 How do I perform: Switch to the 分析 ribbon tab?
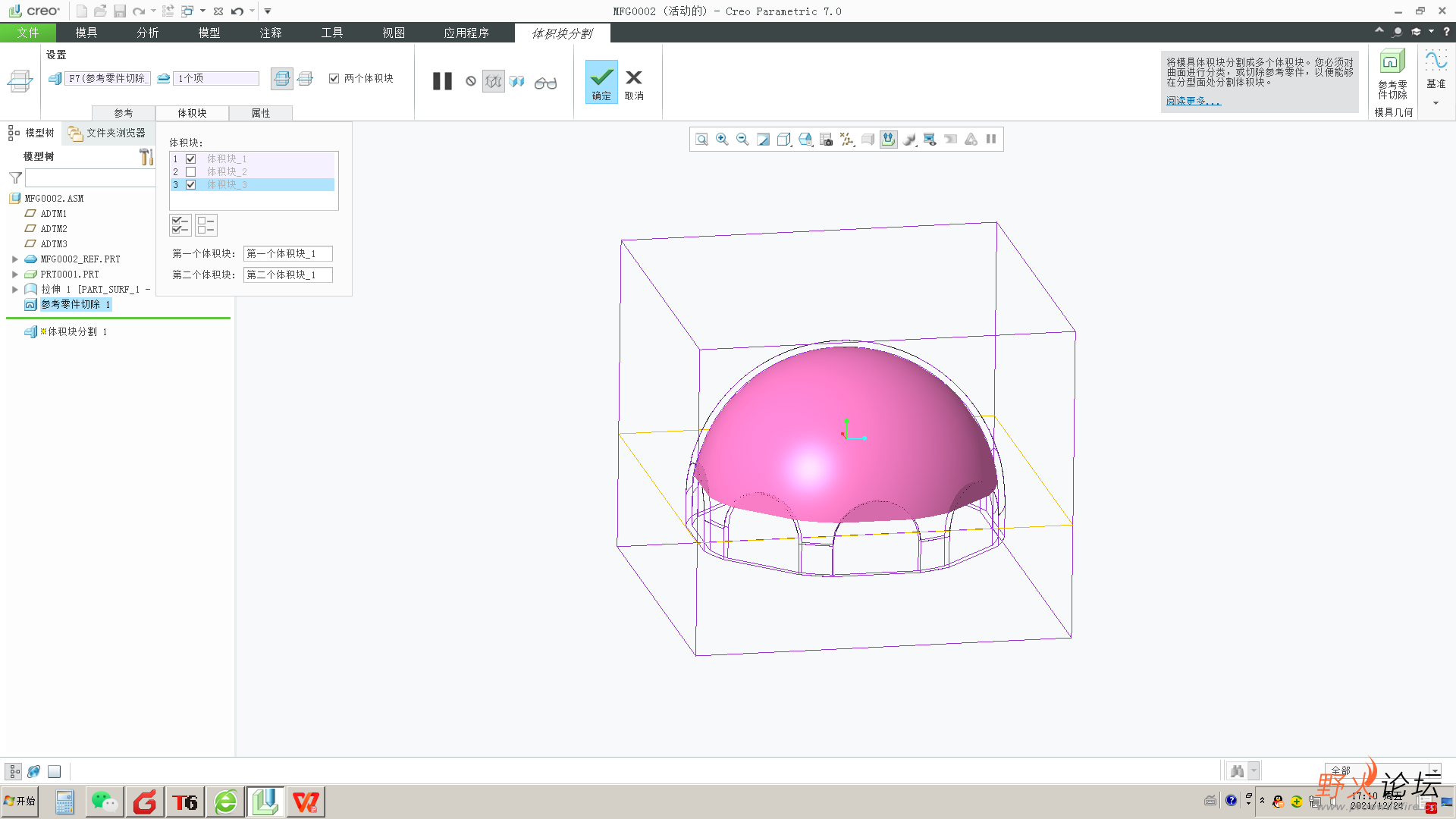pyautogui.click(x=148, y=33)
